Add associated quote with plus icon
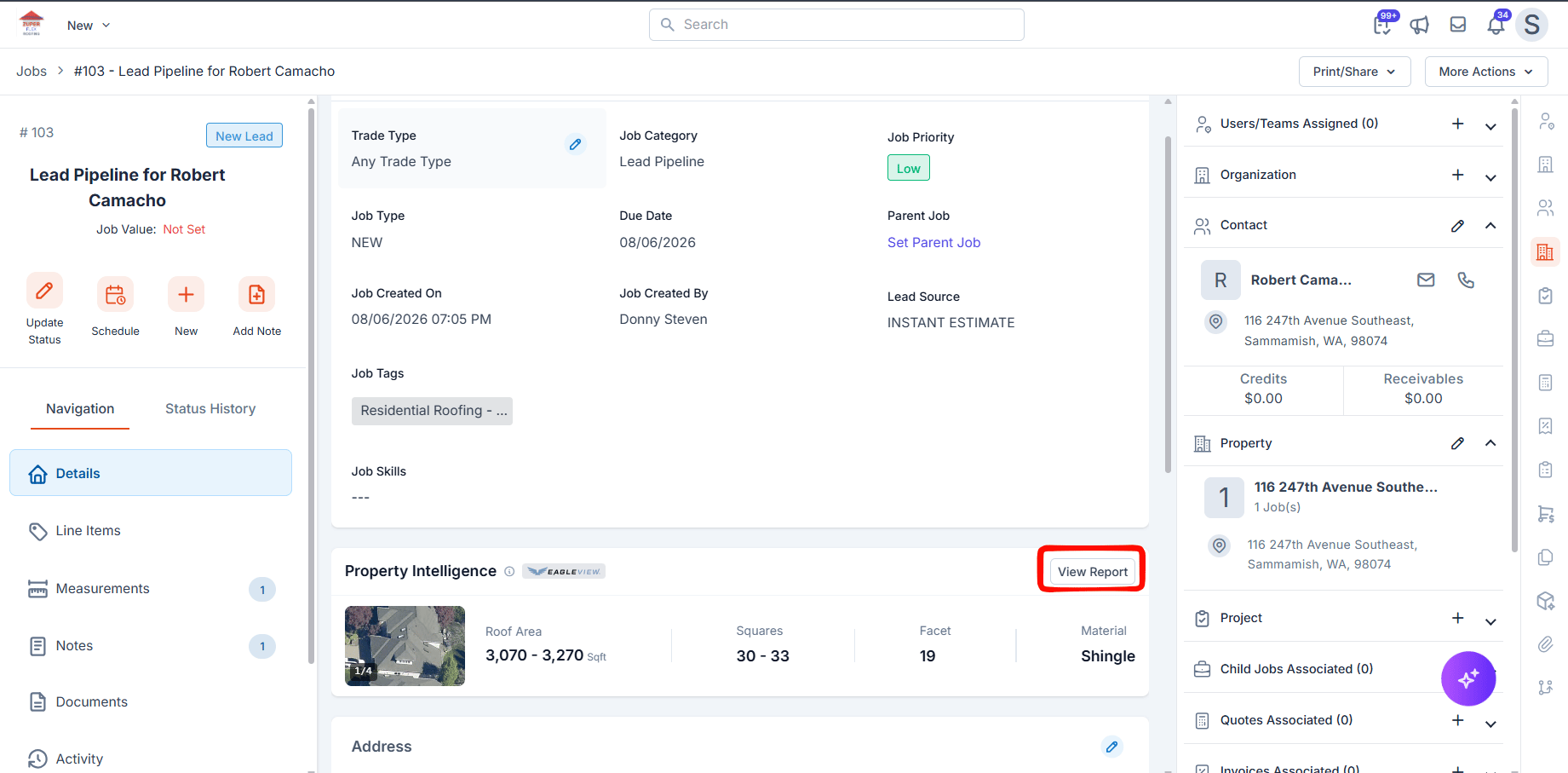 click(x=1458, y=720)
